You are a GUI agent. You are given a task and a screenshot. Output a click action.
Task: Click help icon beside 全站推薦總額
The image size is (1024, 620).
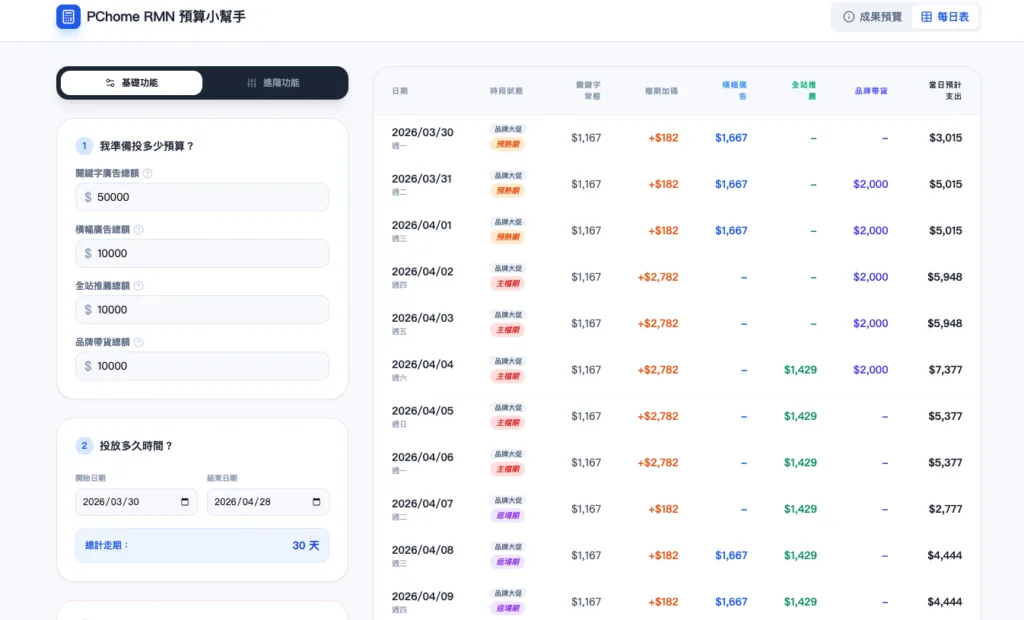[138, 285]
